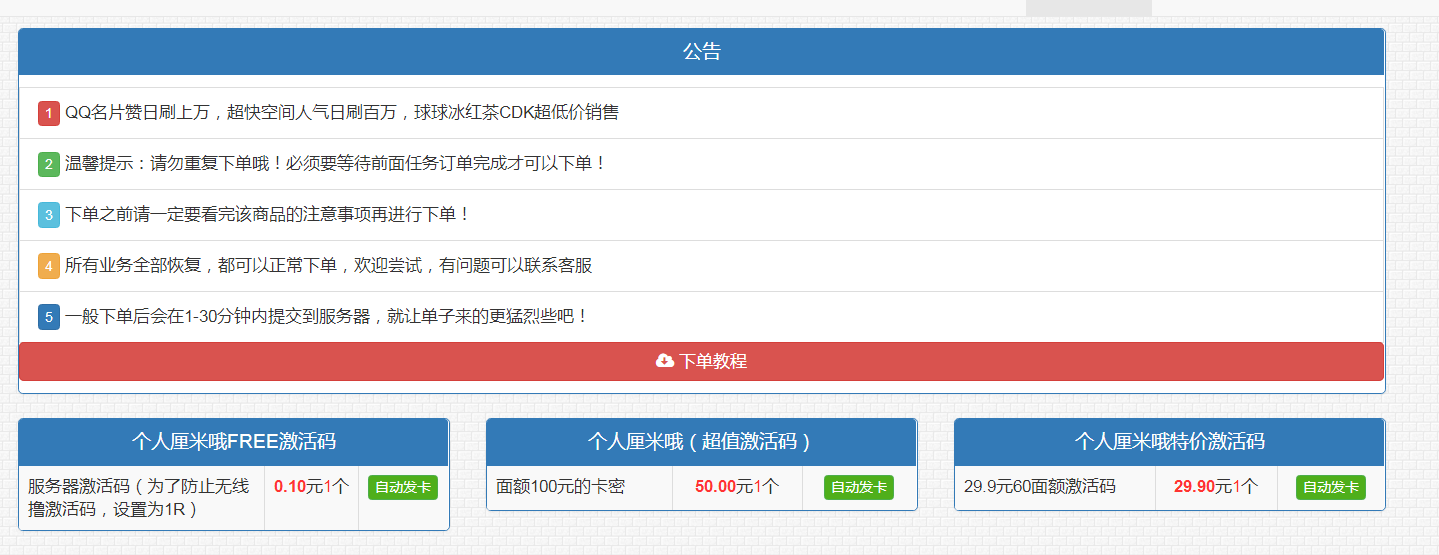The width and height of the screenshot is (1439, 555).
Task: Open the QQ名片赞日刷上万 announcement text
Action: (x=342, y=113)
